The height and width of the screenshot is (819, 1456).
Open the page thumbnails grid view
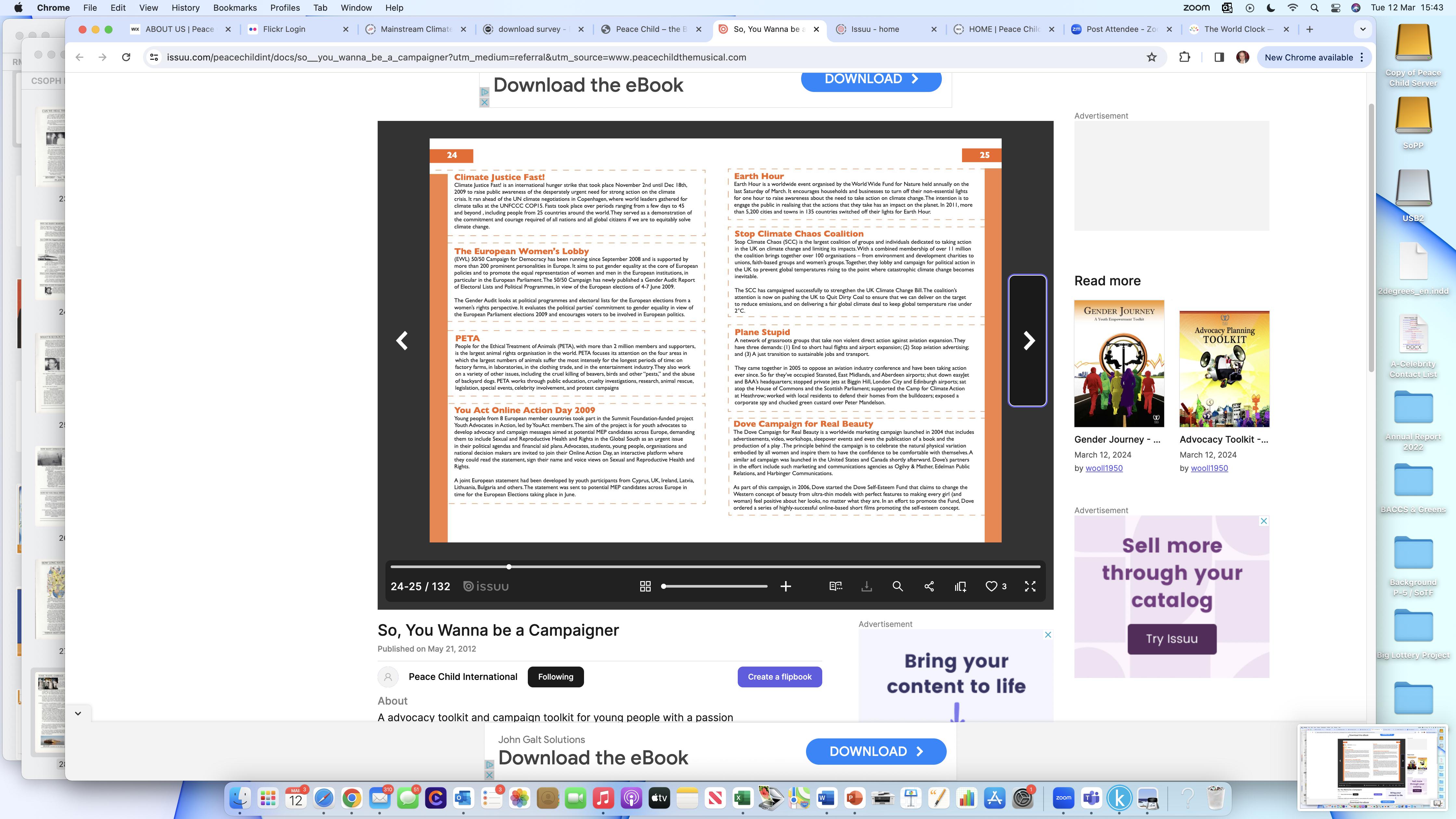[x=645, y=586]
